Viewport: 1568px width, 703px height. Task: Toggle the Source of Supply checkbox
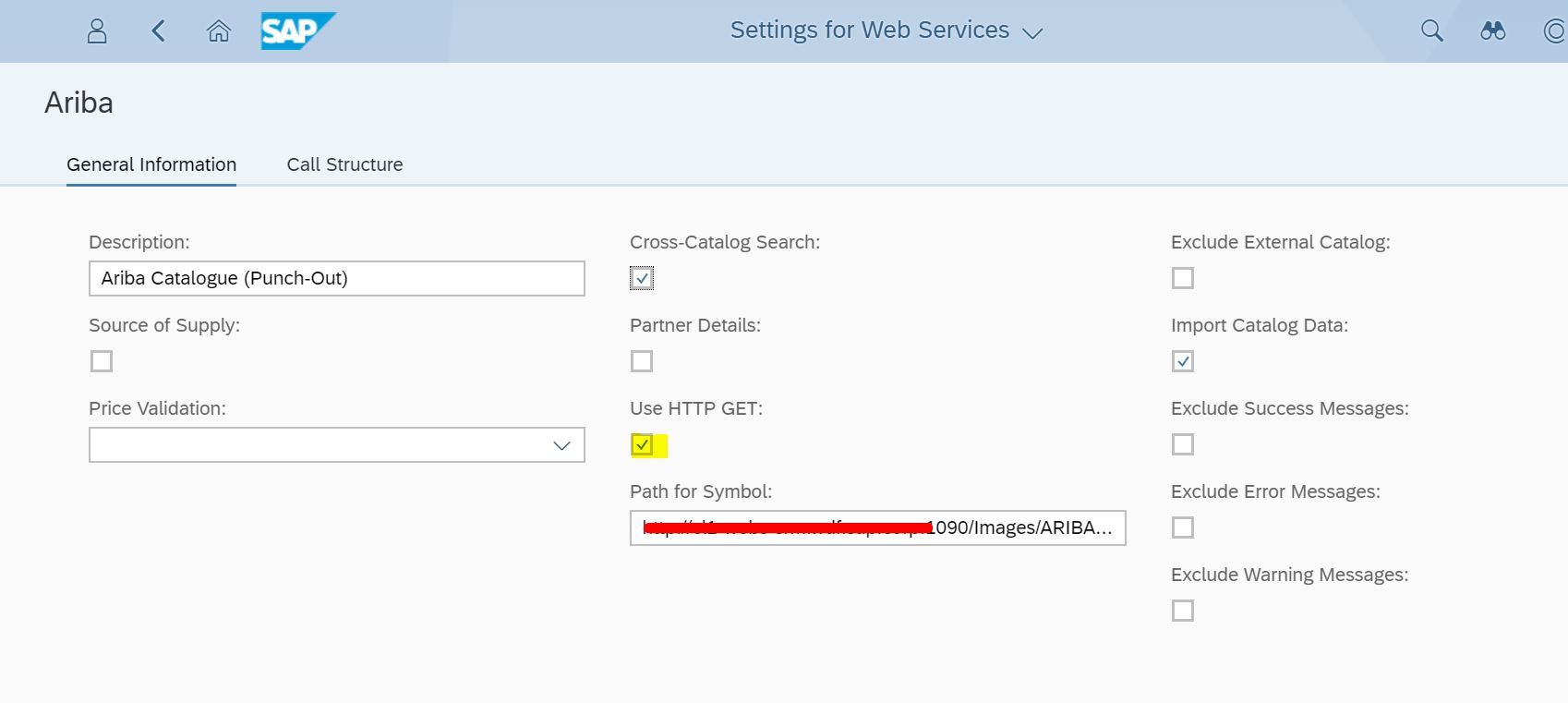(102, 361)
